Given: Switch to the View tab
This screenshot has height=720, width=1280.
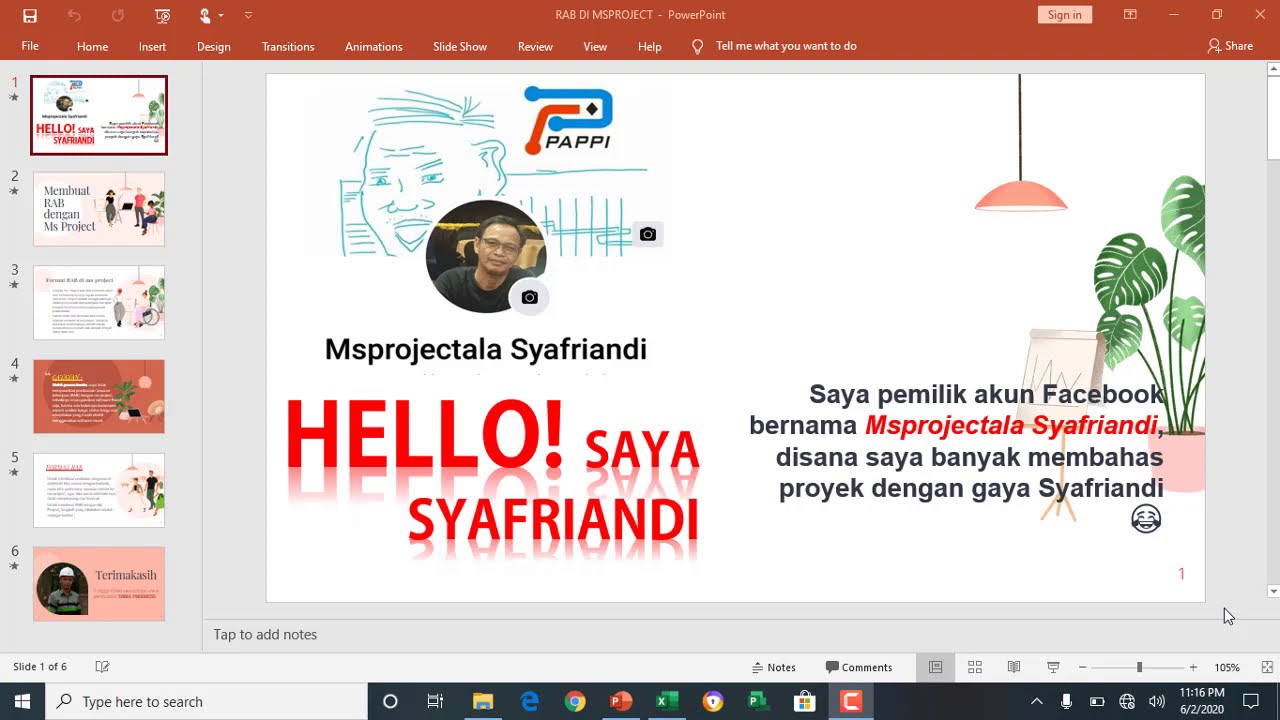Looking at the screenshot, I should click(595, 46).
